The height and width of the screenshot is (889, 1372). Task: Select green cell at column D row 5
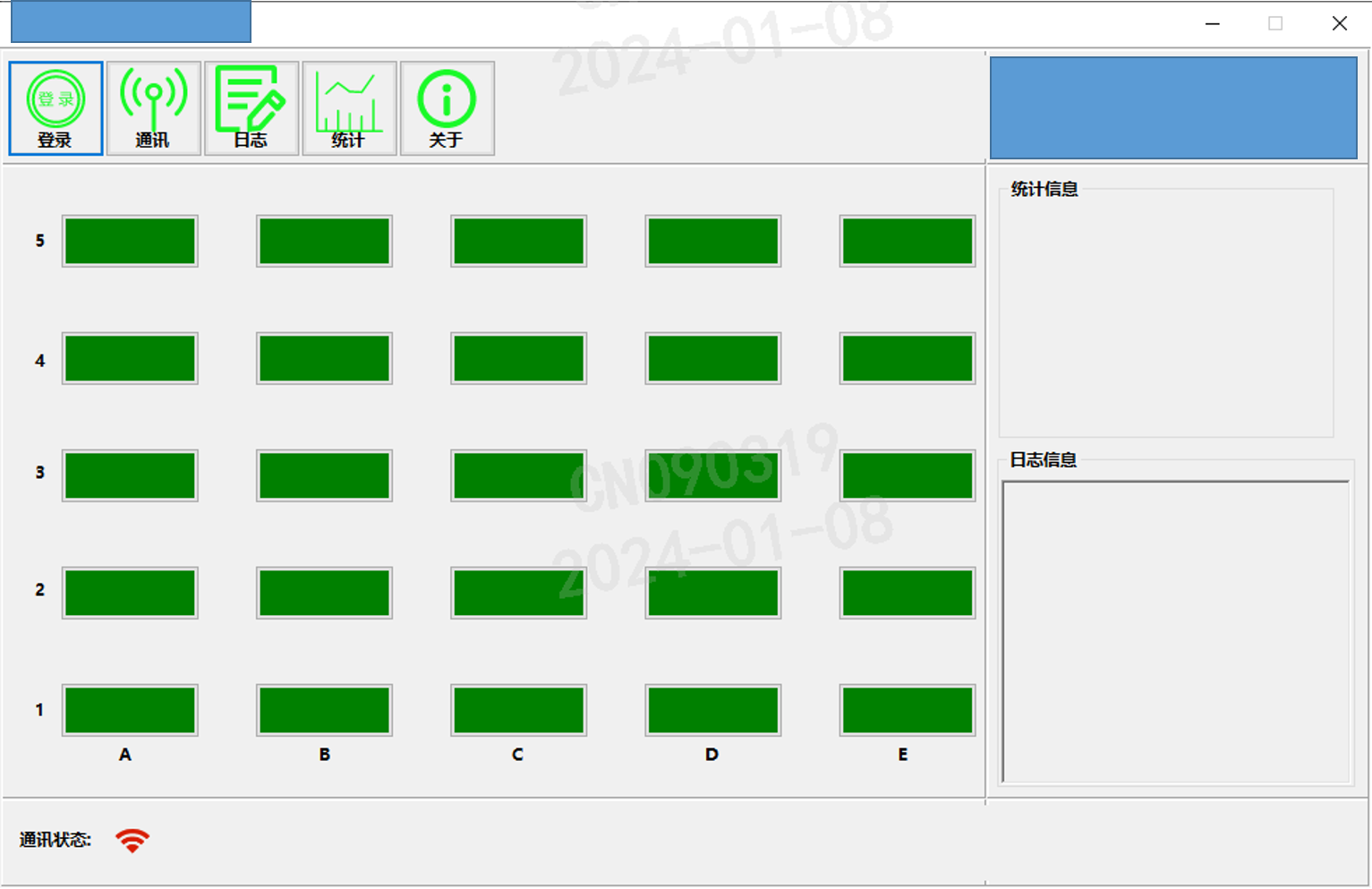pyautogui.click(x=712, y=241)
